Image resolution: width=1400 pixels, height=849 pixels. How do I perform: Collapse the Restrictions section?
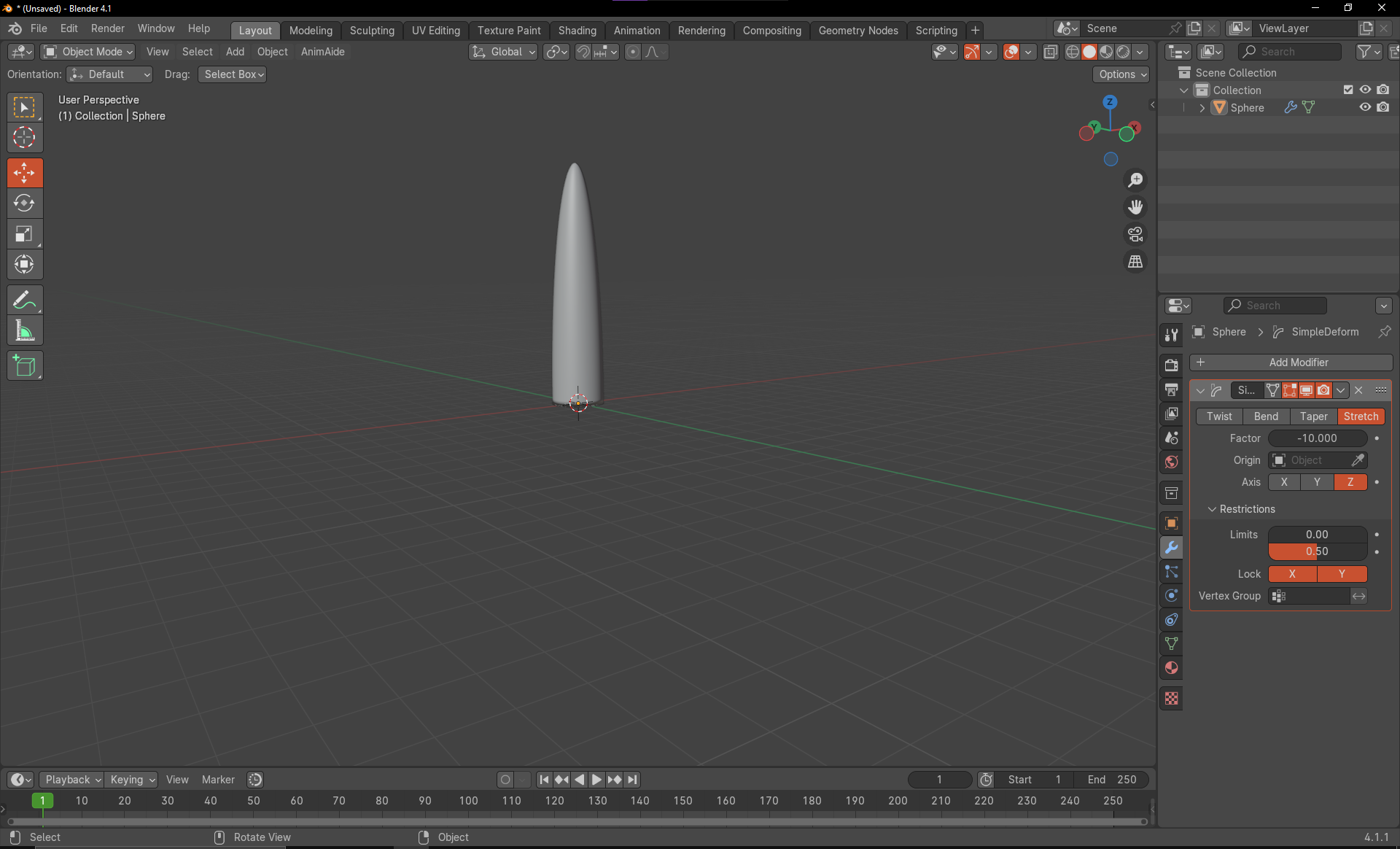tap(1213, 509)
